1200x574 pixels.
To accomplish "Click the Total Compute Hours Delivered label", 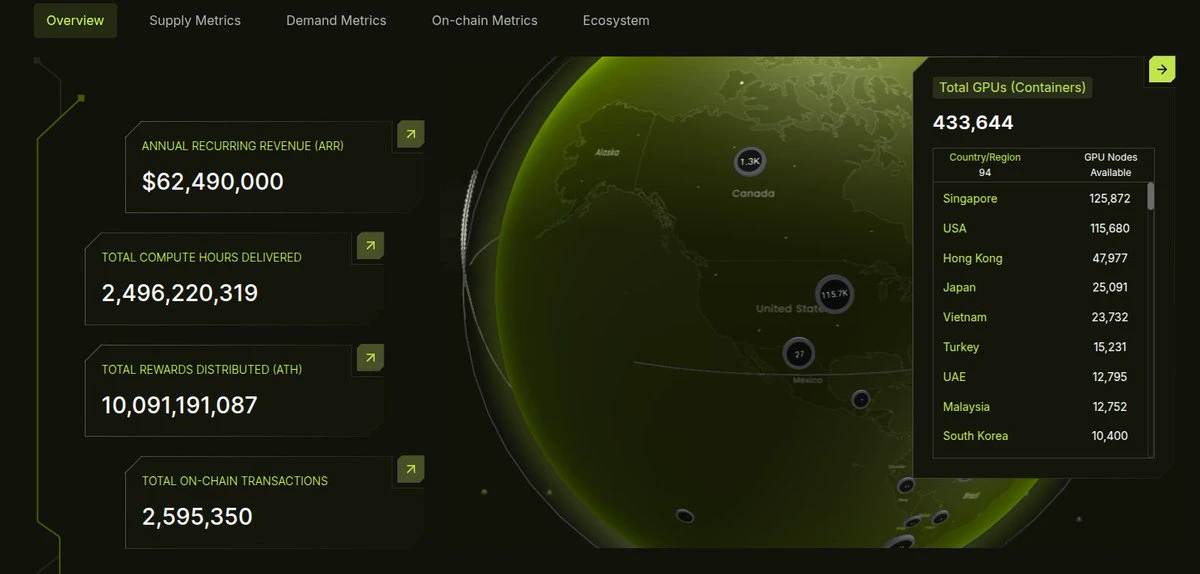I will pyautogui.click(x=201, y=257).
